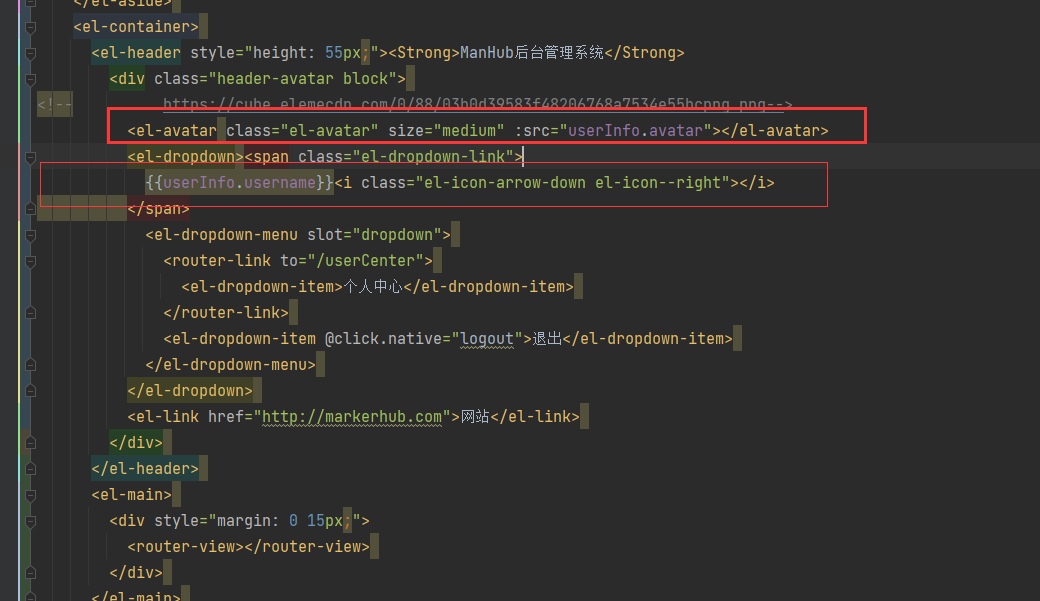Viewport: 1040px width, 601px height.
Task: Click the size="medium" attribute
Action: [x=446, y=131]
